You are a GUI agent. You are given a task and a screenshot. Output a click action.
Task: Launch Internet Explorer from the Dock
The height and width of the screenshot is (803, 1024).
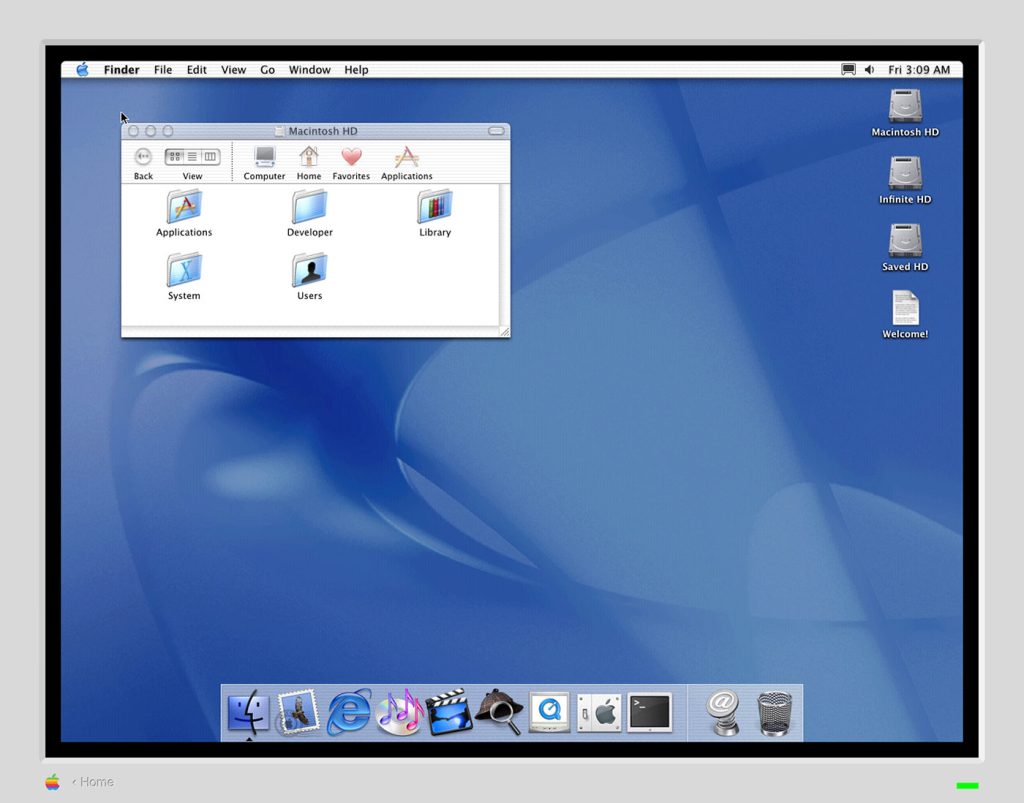click(349, 712)
